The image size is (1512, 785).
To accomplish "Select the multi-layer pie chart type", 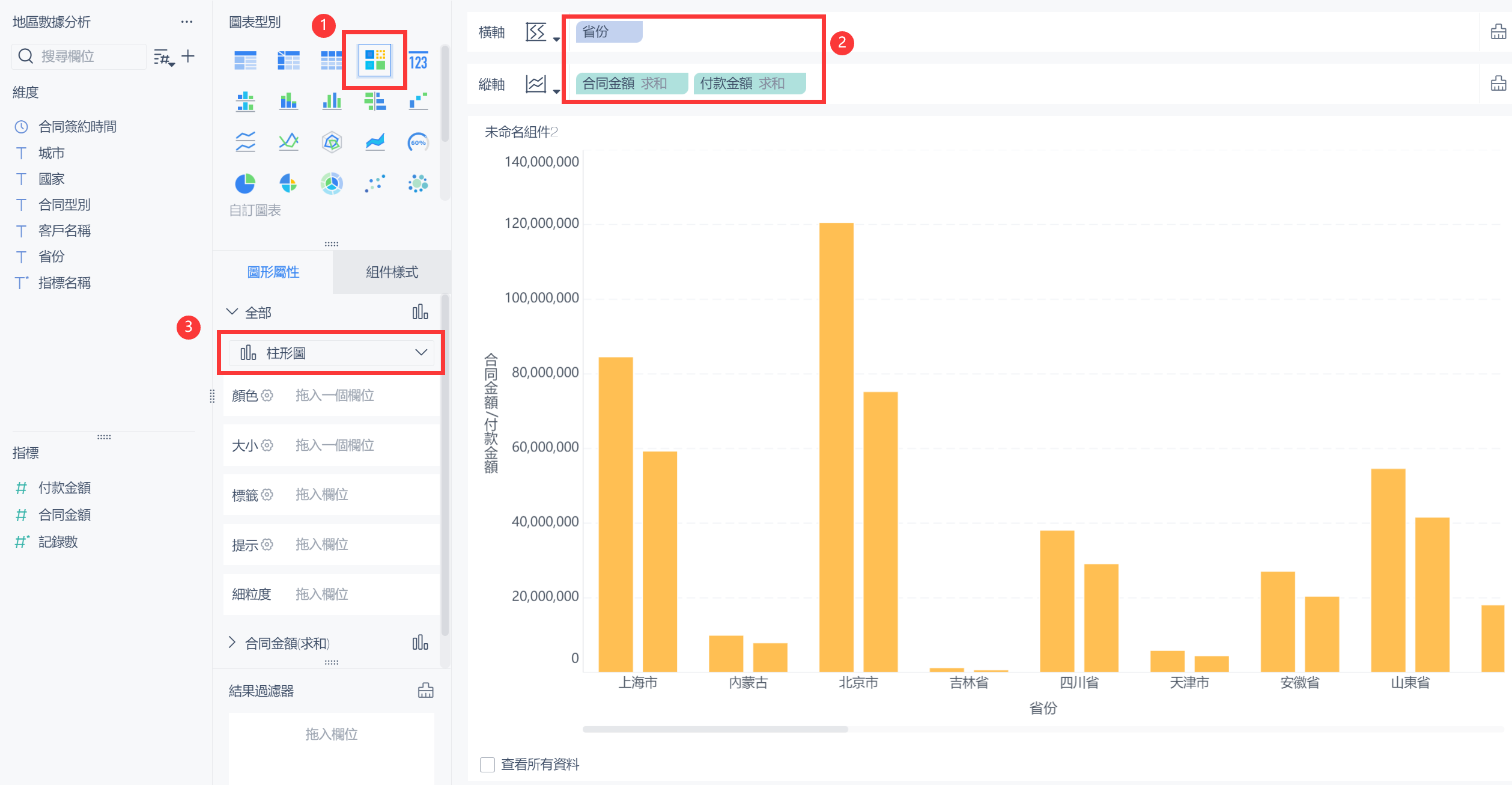I will 331,183.
